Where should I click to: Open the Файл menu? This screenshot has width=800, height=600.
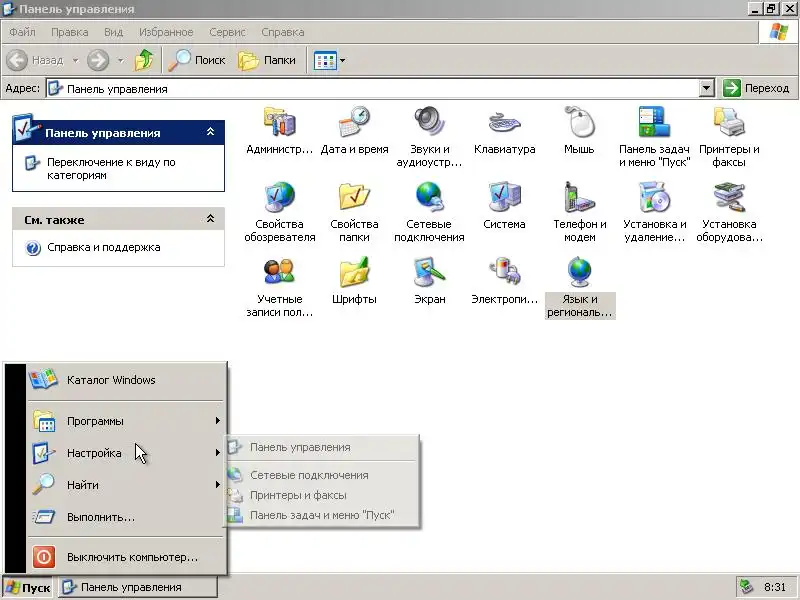[22, 32]
